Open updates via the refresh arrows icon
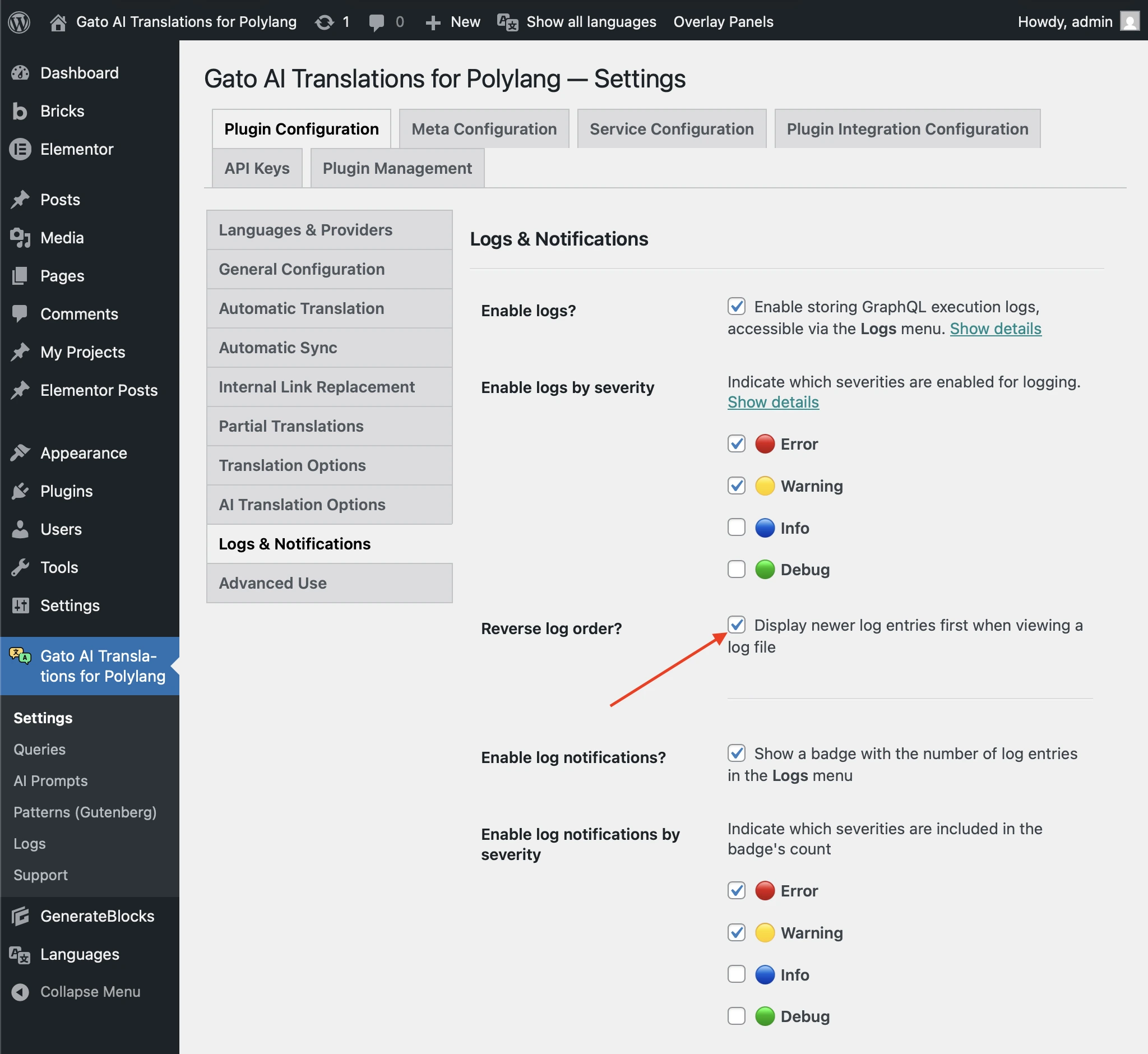 point(325,21)
